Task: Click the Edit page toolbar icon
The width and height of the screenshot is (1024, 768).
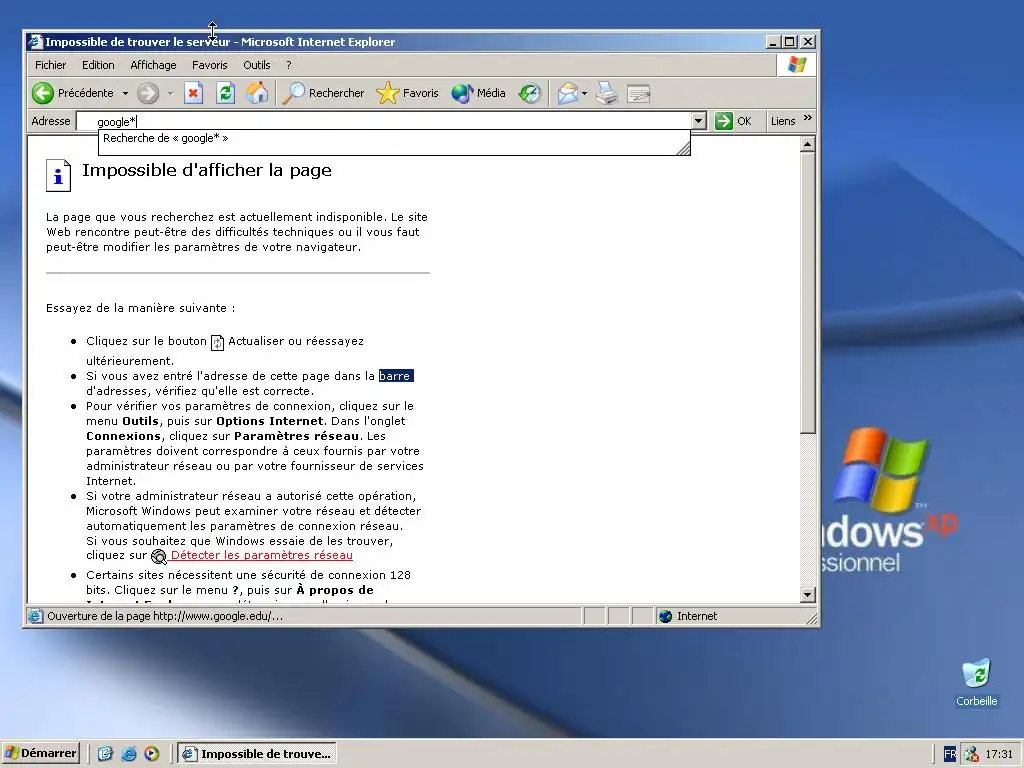Action: [x=638, y=93]
